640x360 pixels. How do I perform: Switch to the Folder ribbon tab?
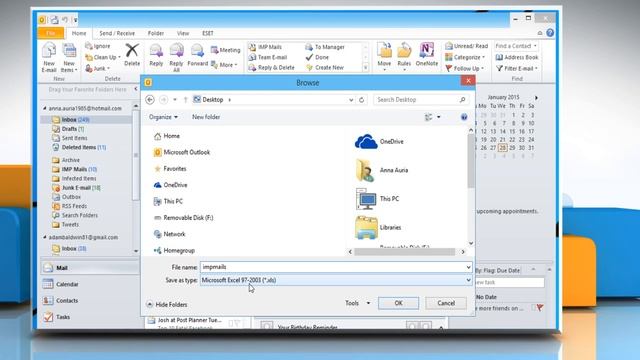pyautogui.click(x=156, y=33)
